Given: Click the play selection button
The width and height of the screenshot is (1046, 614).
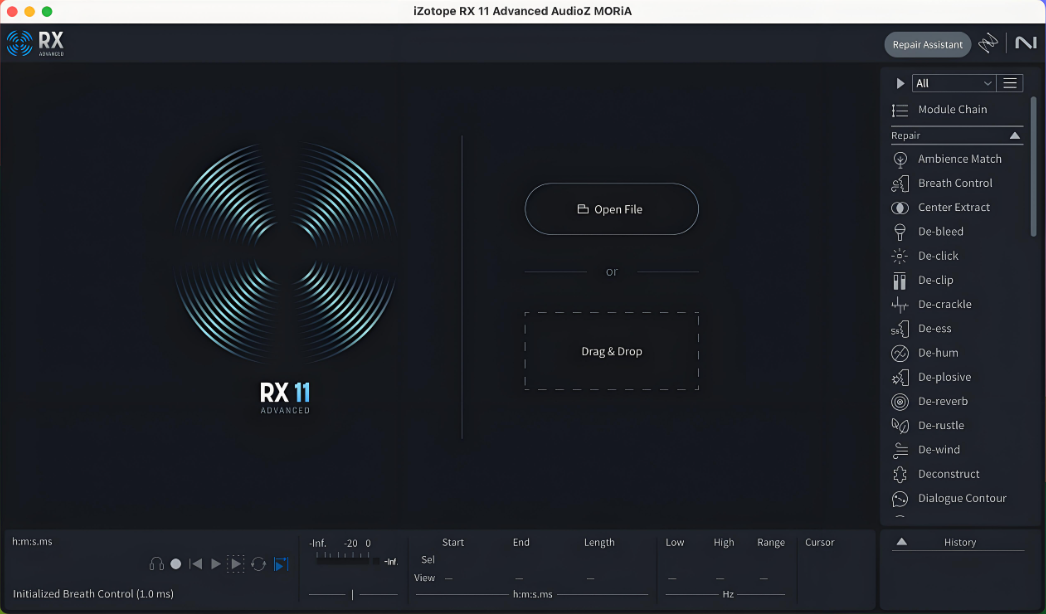Looking at the screenshot, I should click(x=235, y=564).
